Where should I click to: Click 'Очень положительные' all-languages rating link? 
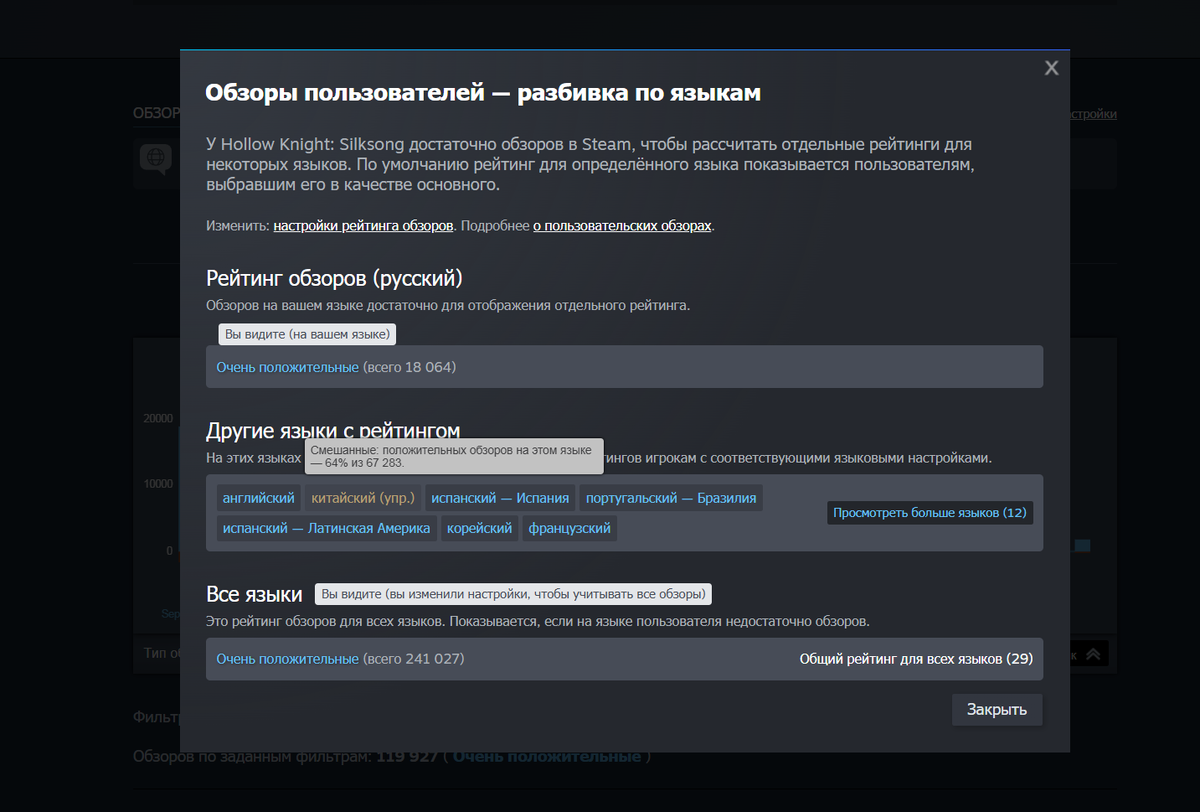coord(287,659)
